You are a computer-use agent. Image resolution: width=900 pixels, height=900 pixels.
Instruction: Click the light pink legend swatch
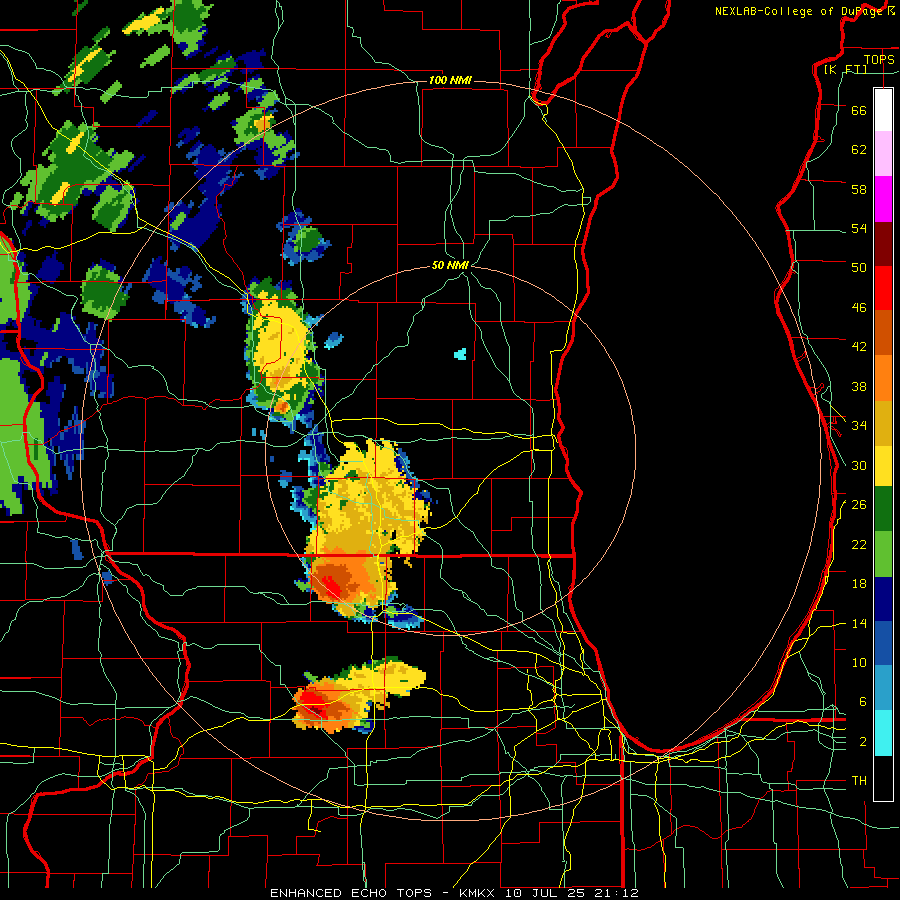[x=883, y=154]
